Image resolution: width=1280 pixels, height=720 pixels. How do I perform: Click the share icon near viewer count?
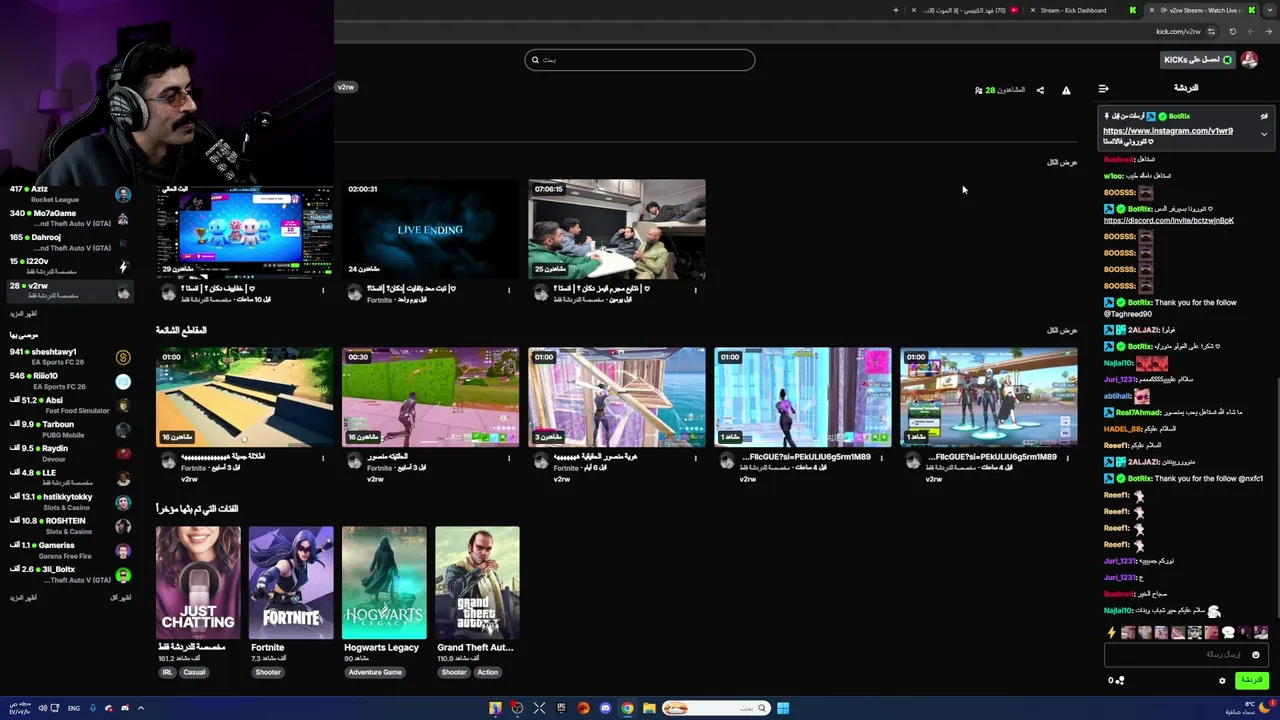tap(1040, 90)
